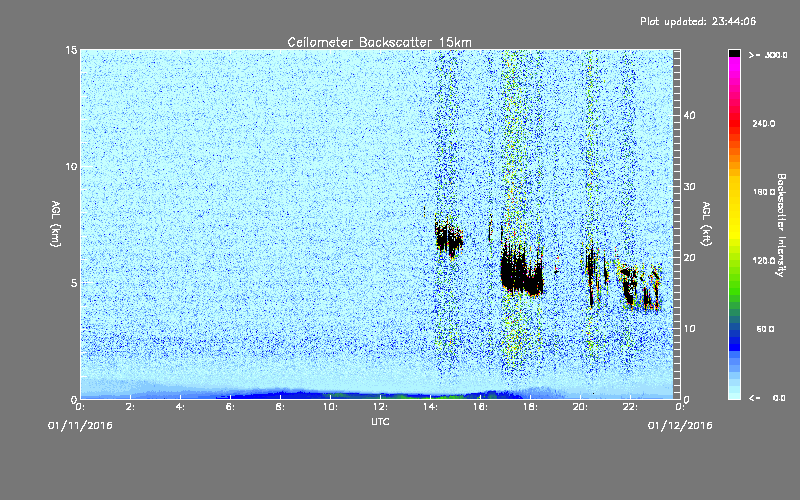Click the 20 kft tick label on right axis
This screenshot has height=500, width=800.
coord(689,258)
